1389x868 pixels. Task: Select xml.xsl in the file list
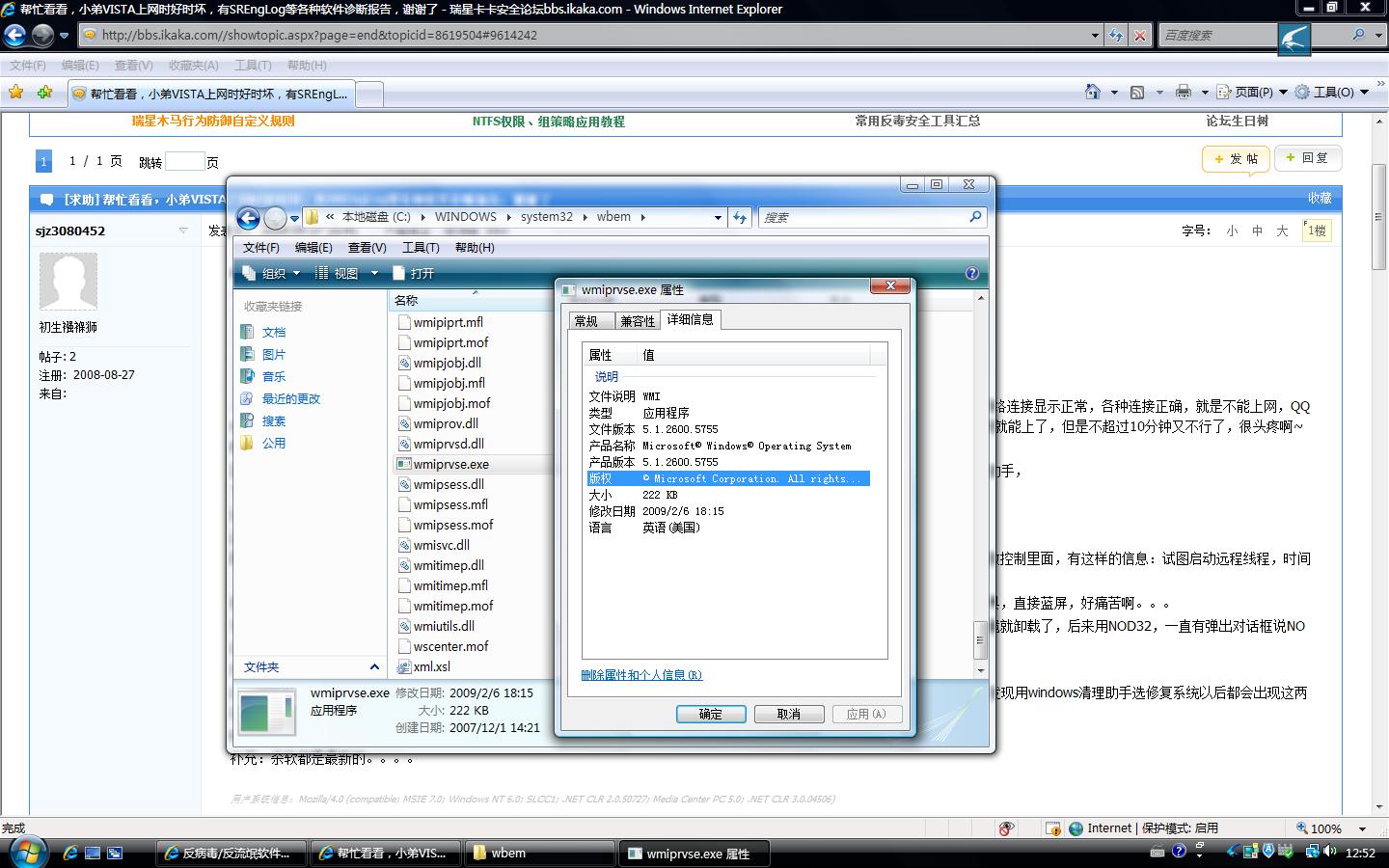(431, 666)
